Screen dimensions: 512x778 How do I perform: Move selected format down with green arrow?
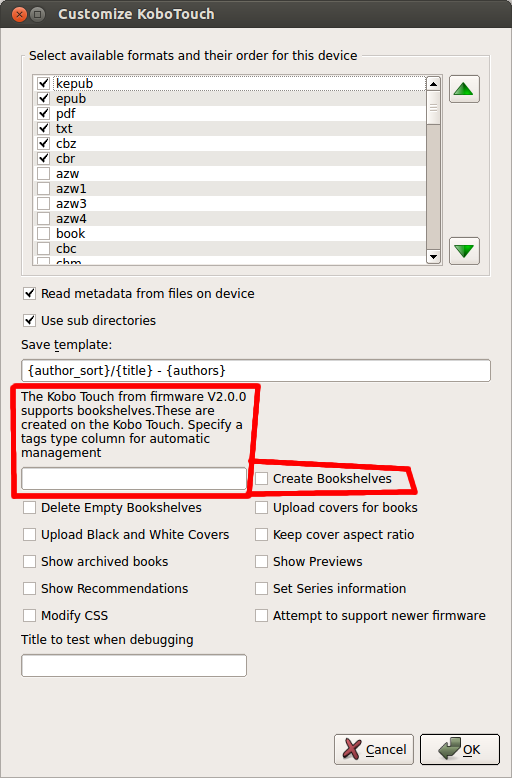pos(464,251)
